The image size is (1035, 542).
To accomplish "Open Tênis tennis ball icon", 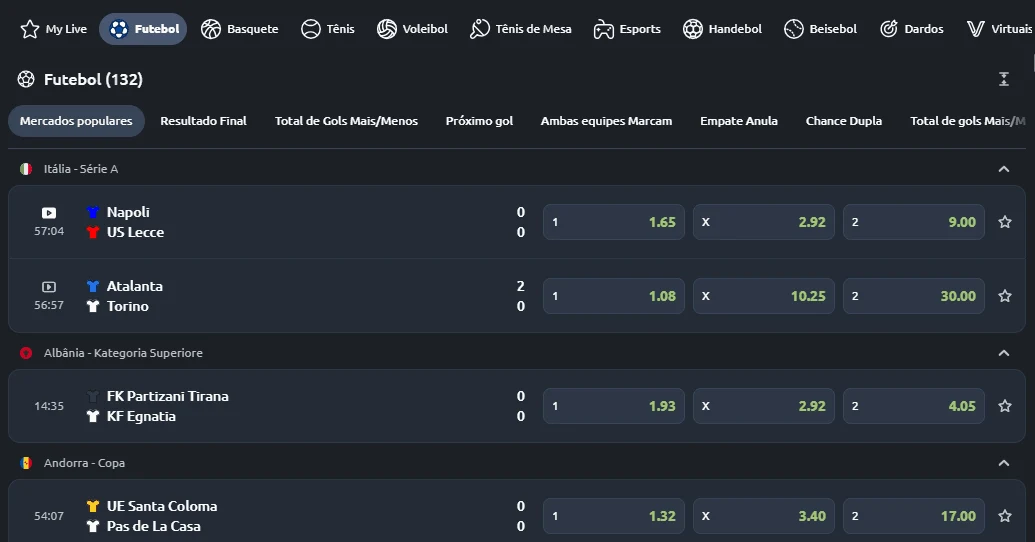I will tap(310, 29).
